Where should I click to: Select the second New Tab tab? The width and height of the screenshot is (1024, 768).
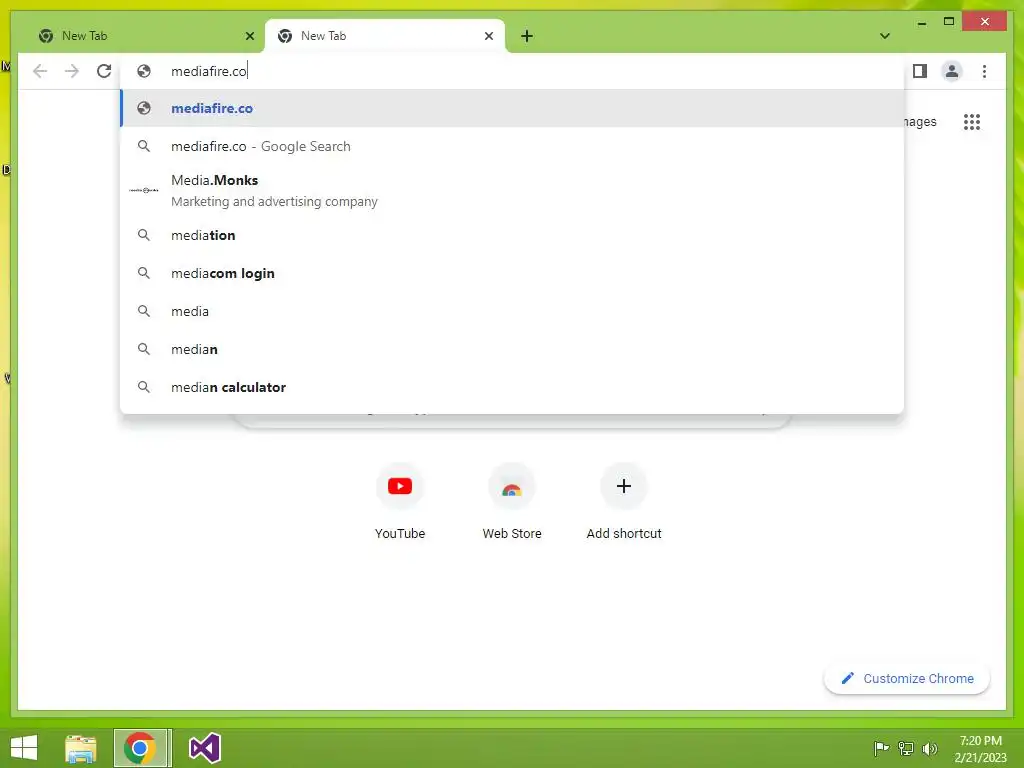click(x=384, y=36)
